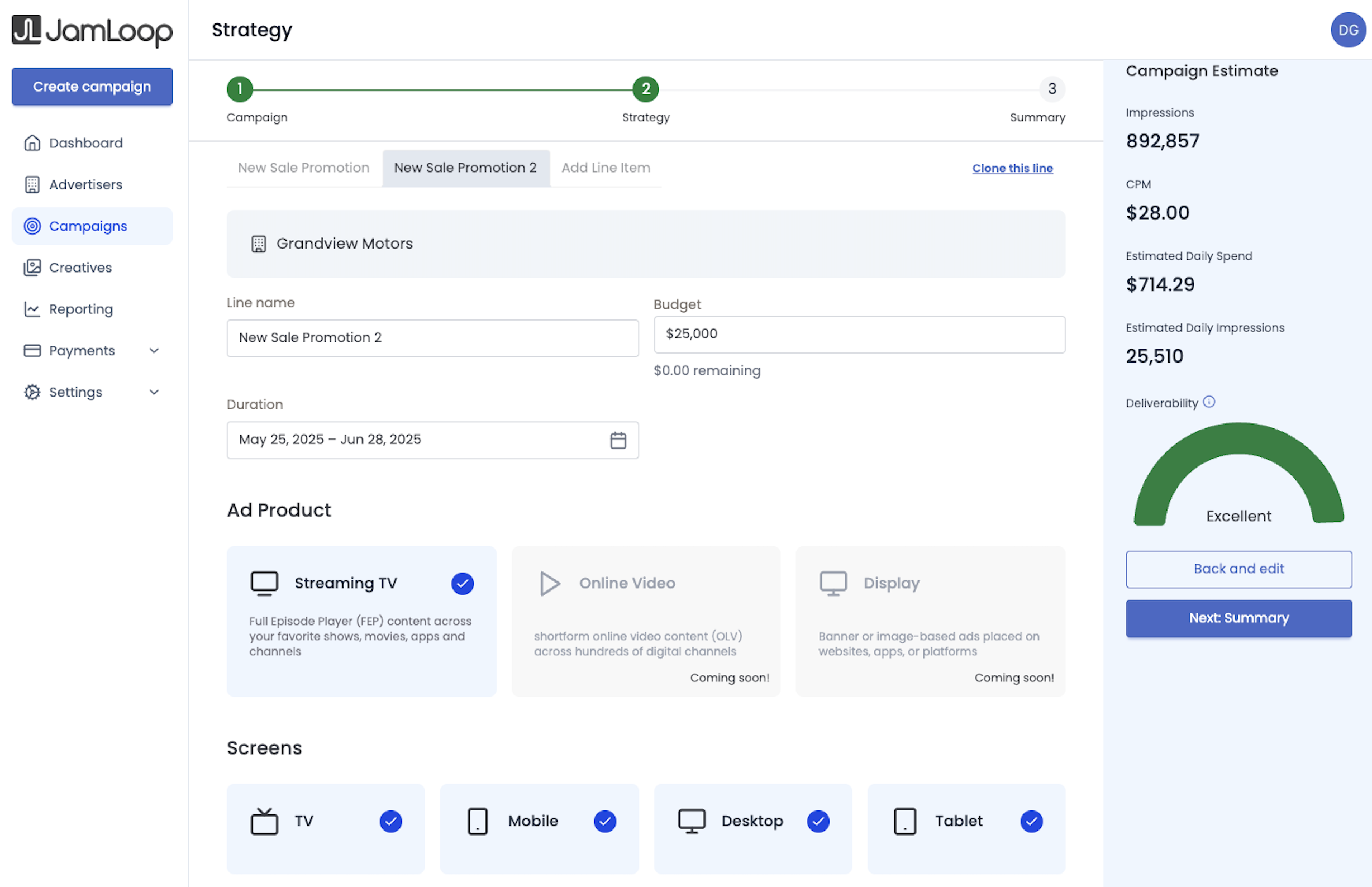This screenshot has height=887, width=1372.
Task: Click the Impressions value 892,857
Action: coord(1163,141)
